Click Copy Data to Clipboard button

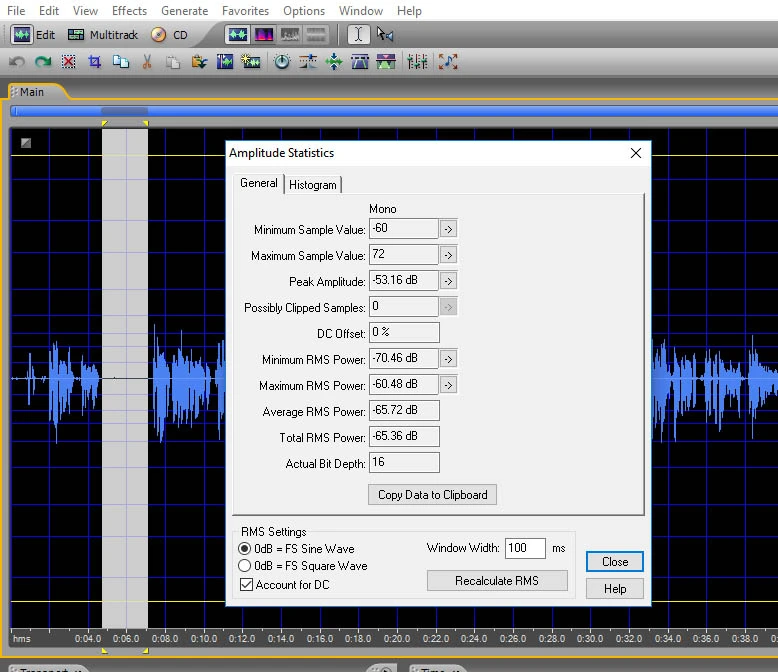coord(433,494)
